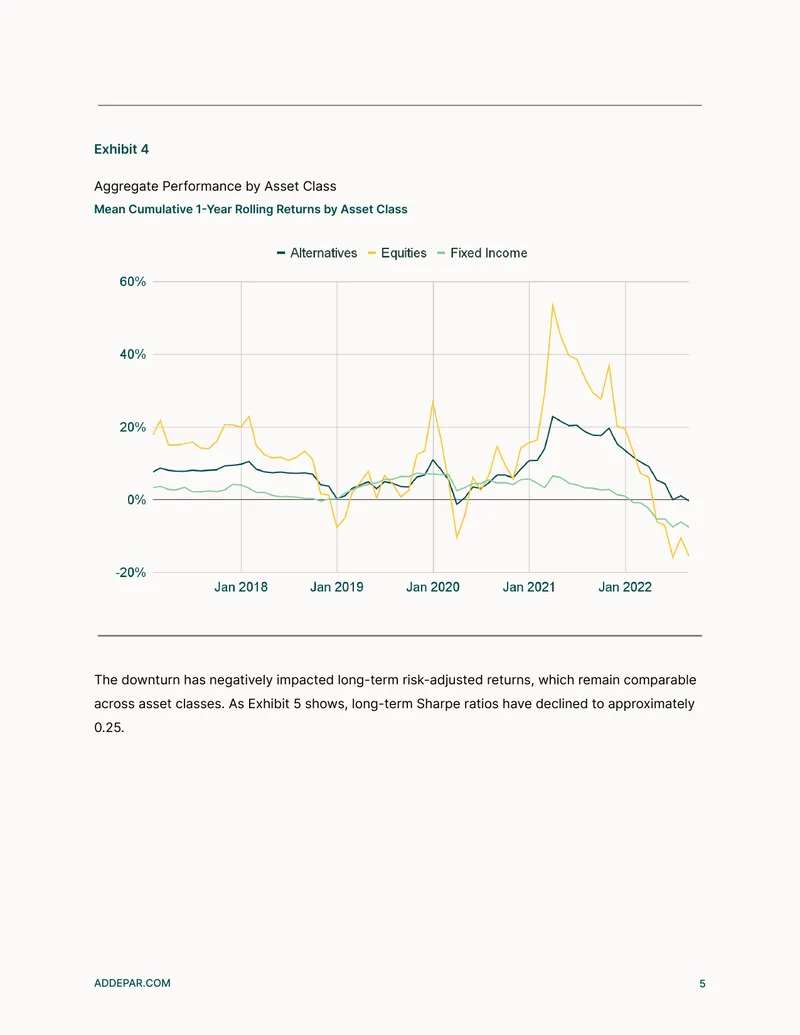Click the ADDEPAR.COM footer link
Viewport: 800px width, 1035px height.
point(132,983)
